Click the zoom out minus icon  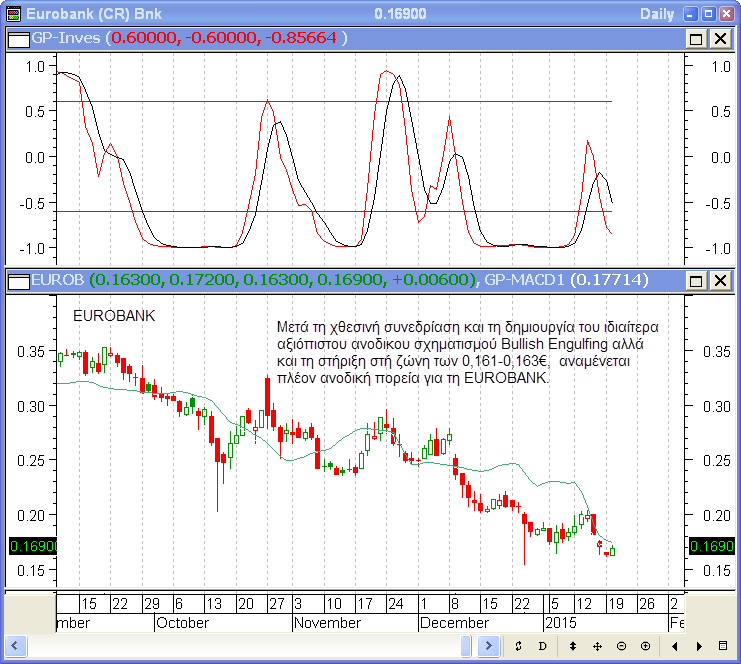(621, 646)
